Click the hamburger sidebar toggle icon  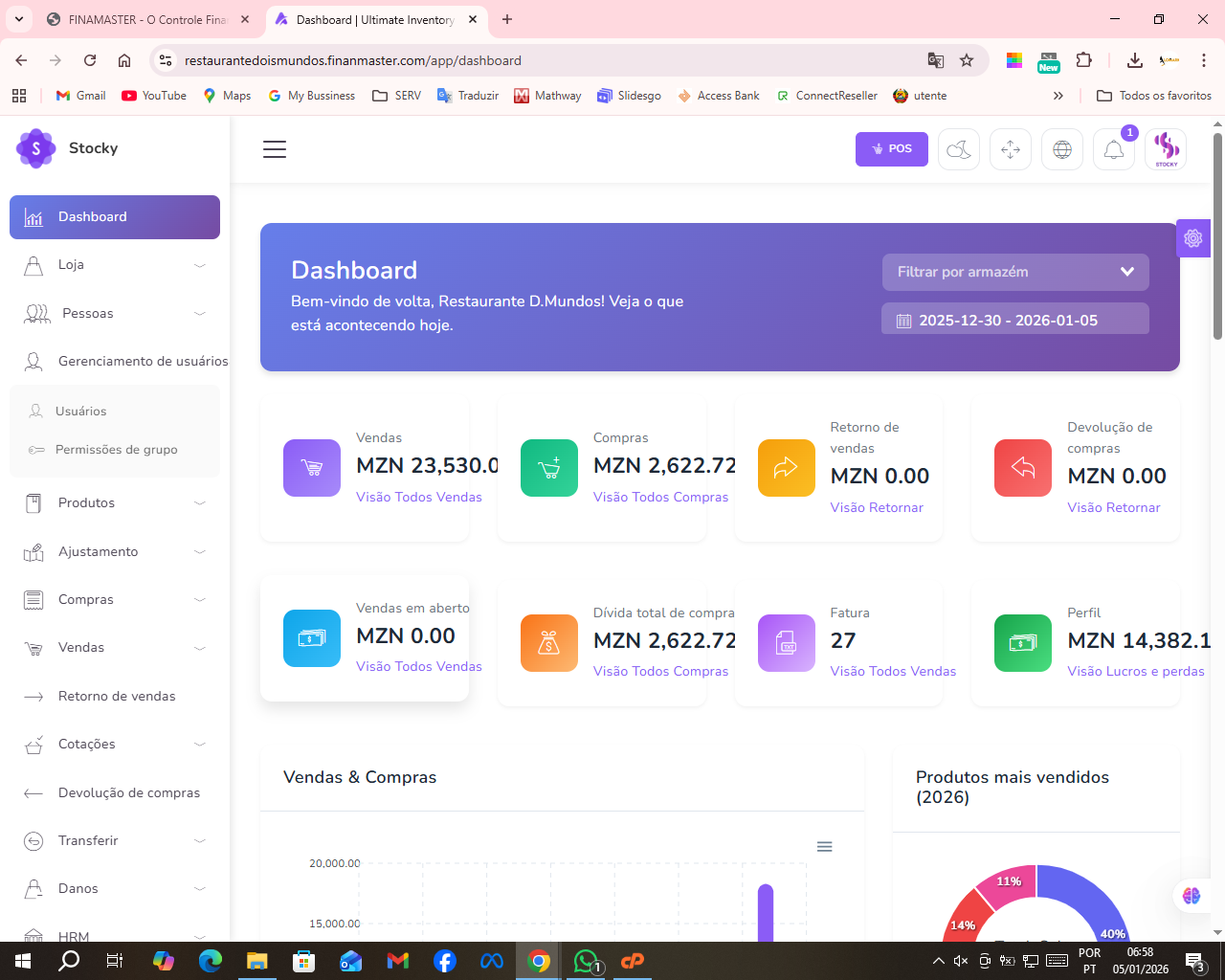[275, 149]
